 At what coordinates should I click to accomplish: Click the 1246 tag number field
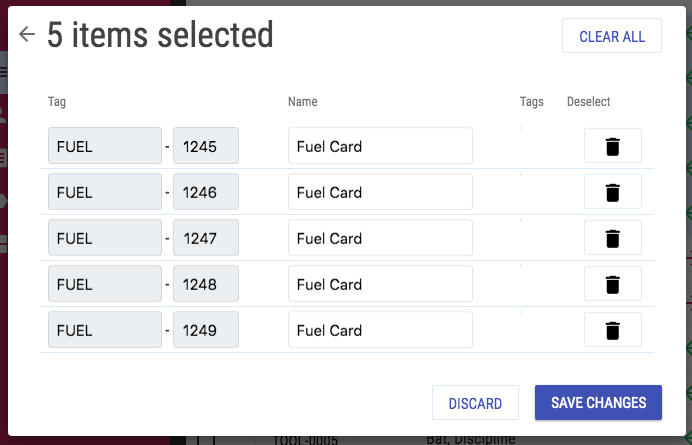206,192
